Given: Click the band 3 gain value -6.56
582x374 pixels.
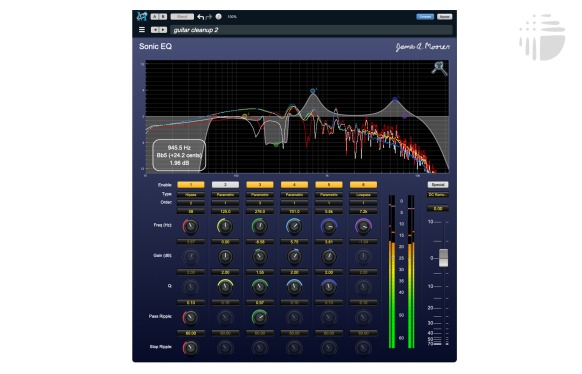Looking at the screenshot, I should tap(260, 242).
